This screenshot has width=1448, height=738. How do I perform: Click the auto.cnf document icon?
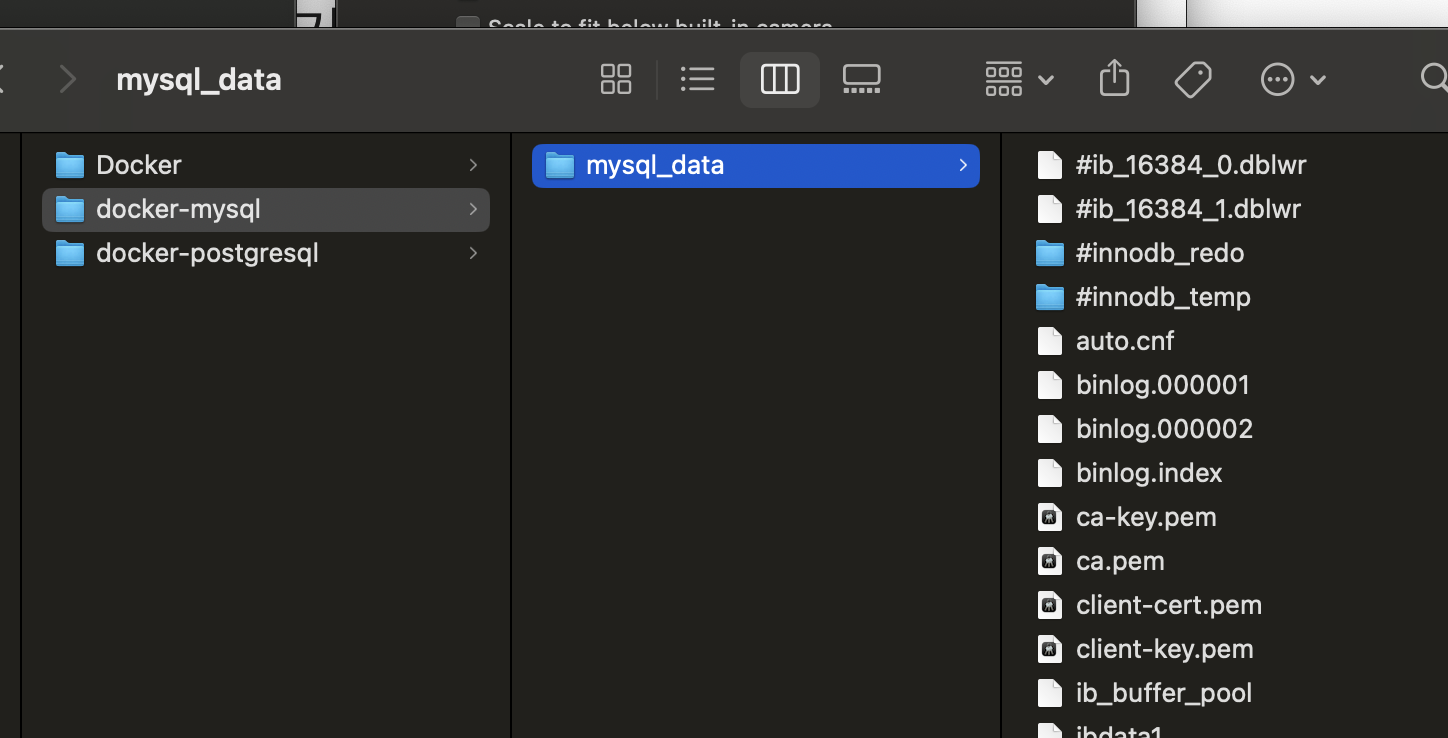1049,341
